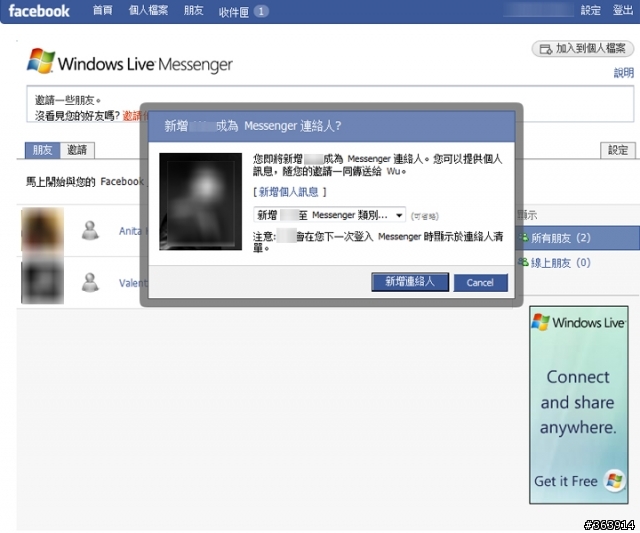Open 個人檔案 in the top navigation
Viewport: 640px width, 533px height.
click(x=148, y=10)
